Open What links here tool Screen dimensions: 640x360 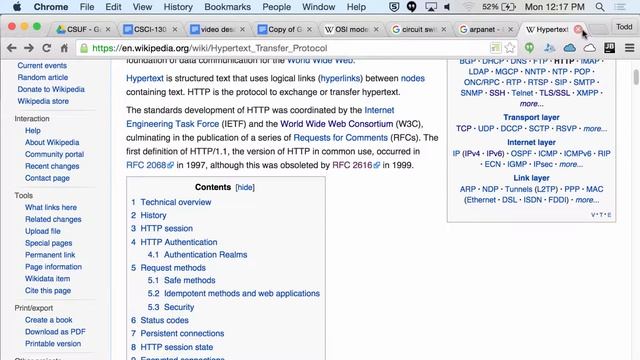[51, 207]
